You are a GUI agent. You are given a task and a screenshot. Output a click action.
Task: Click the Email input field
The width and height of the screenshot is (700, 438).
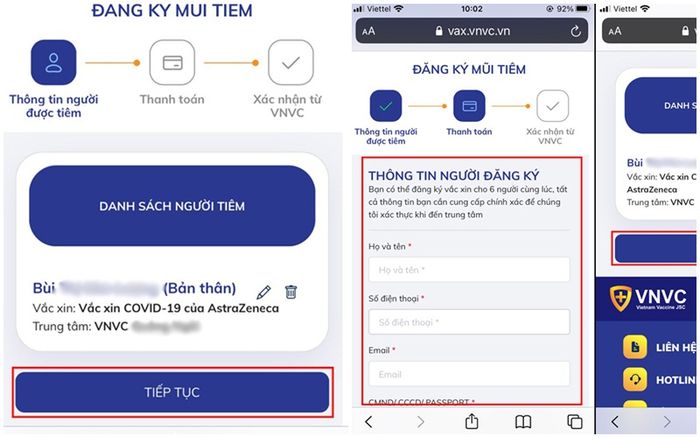coord(469,374)
